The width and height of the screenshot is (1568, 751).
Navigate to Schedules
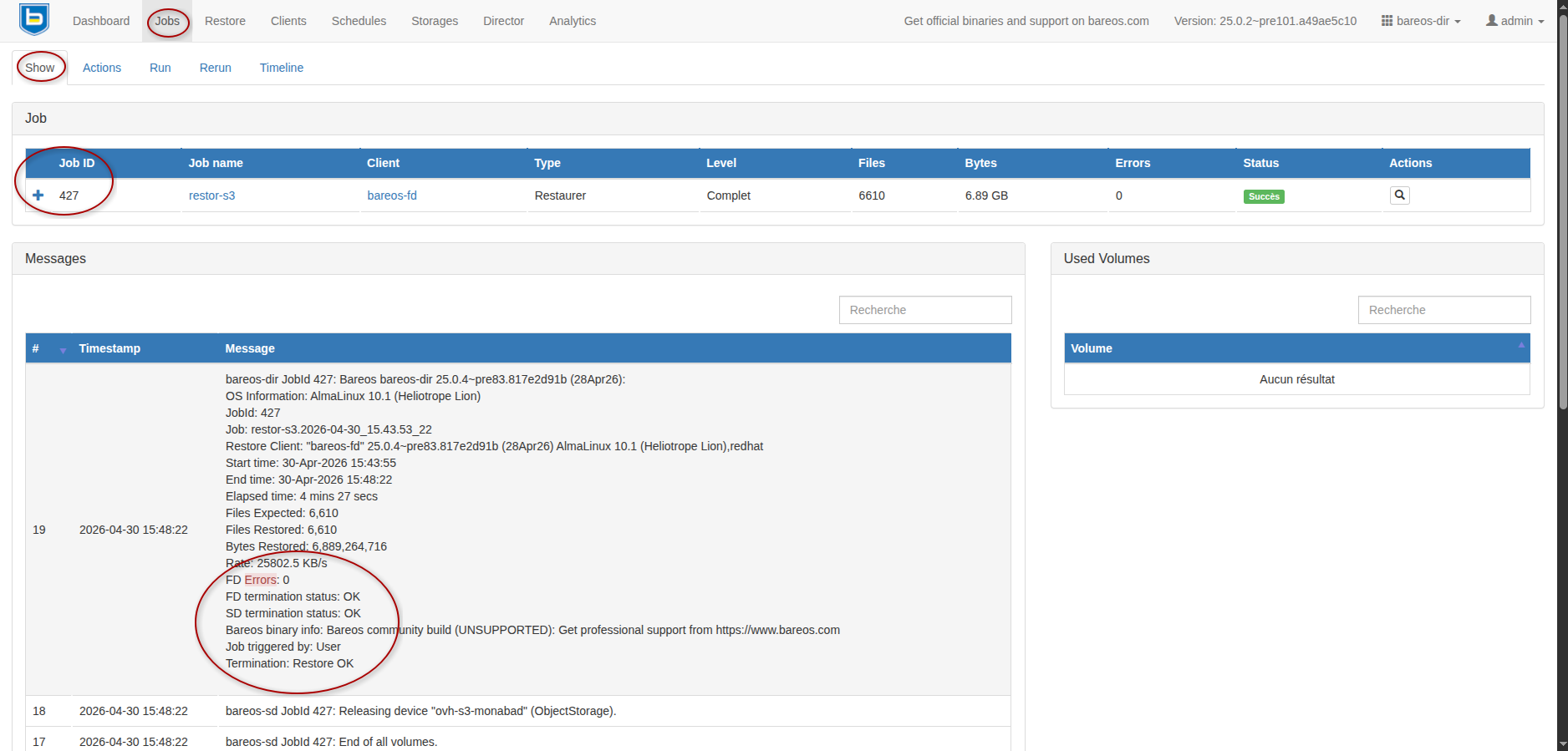click(x=359, y=21)
